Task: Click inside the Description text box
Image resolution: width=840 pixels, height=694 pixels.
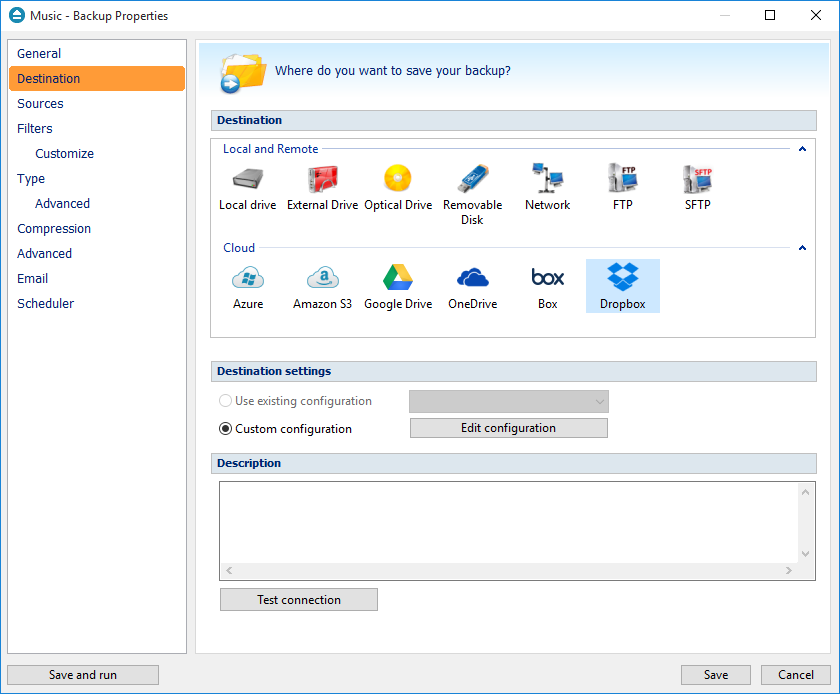Action: click(x=509, y=523)
